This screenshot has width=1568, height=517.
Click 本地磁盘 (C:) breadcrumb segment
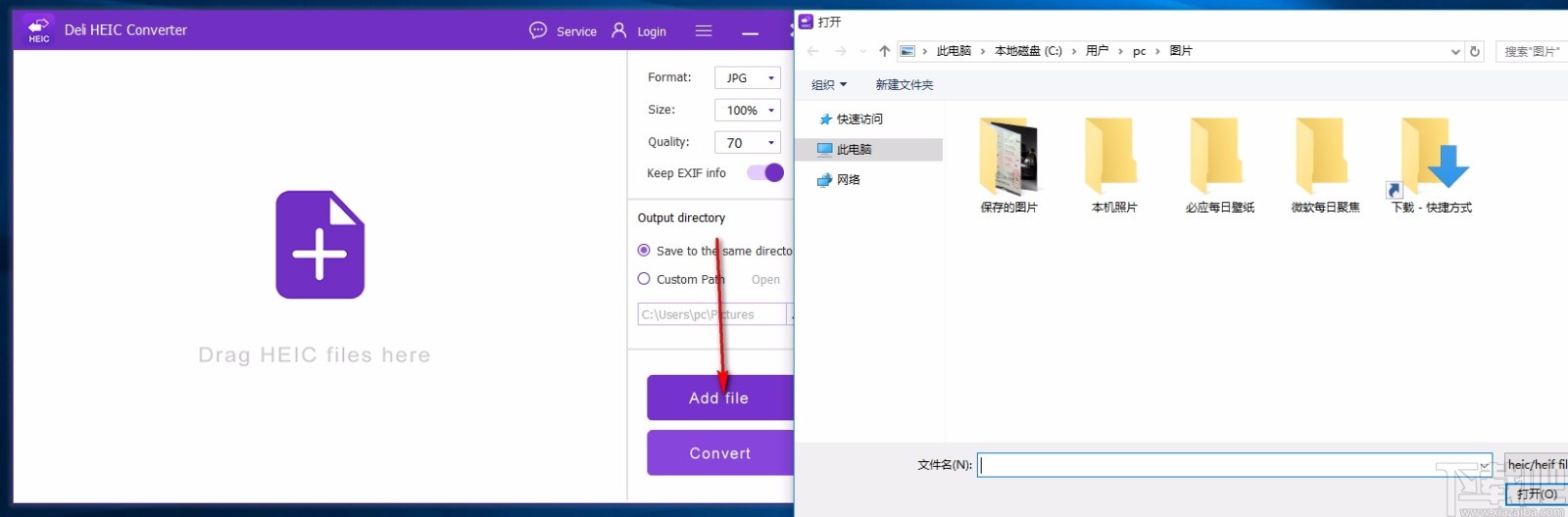pyautogui.click(x=1028, y=51)
